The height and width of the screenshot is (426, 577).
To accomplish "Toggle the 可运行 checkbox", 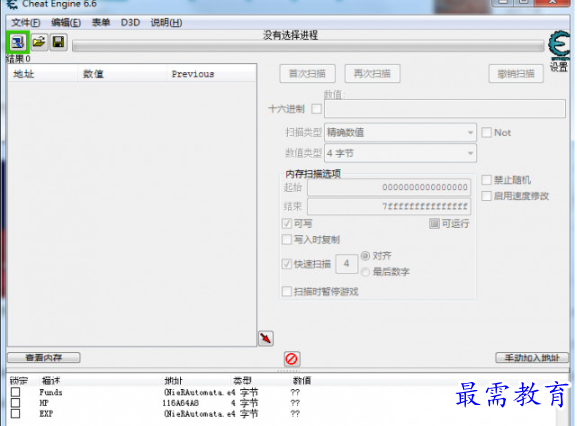I will tap(435, 223).
